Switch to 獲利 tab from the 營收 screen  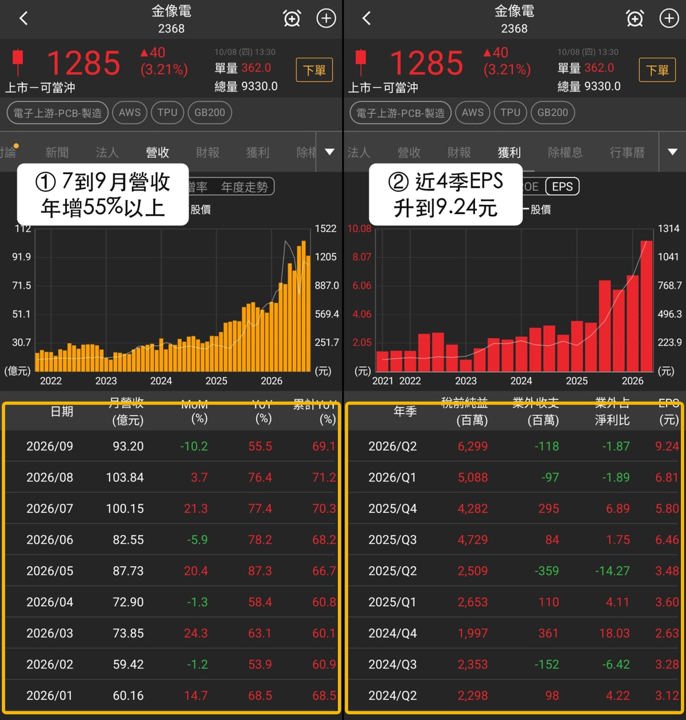pos(258,152)
